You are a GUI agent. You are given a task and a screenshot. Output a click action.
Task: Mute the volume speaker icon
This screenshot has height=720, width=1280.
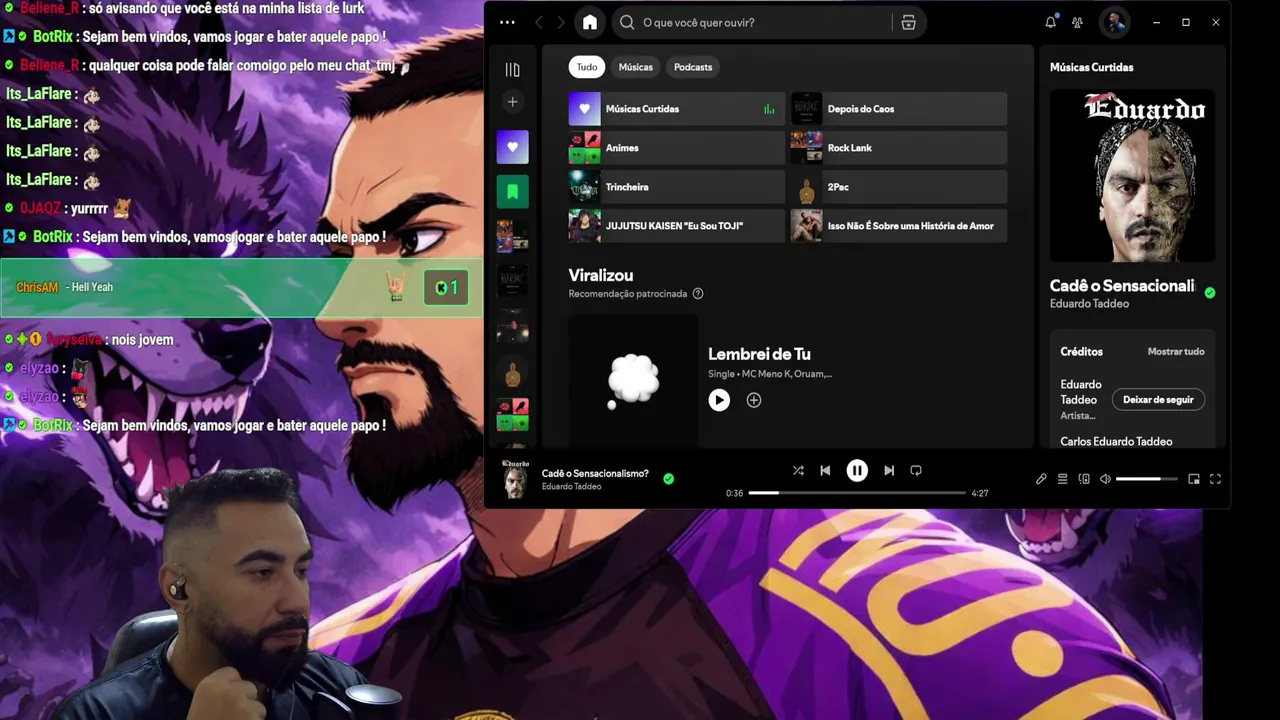tap(1105, 479)
